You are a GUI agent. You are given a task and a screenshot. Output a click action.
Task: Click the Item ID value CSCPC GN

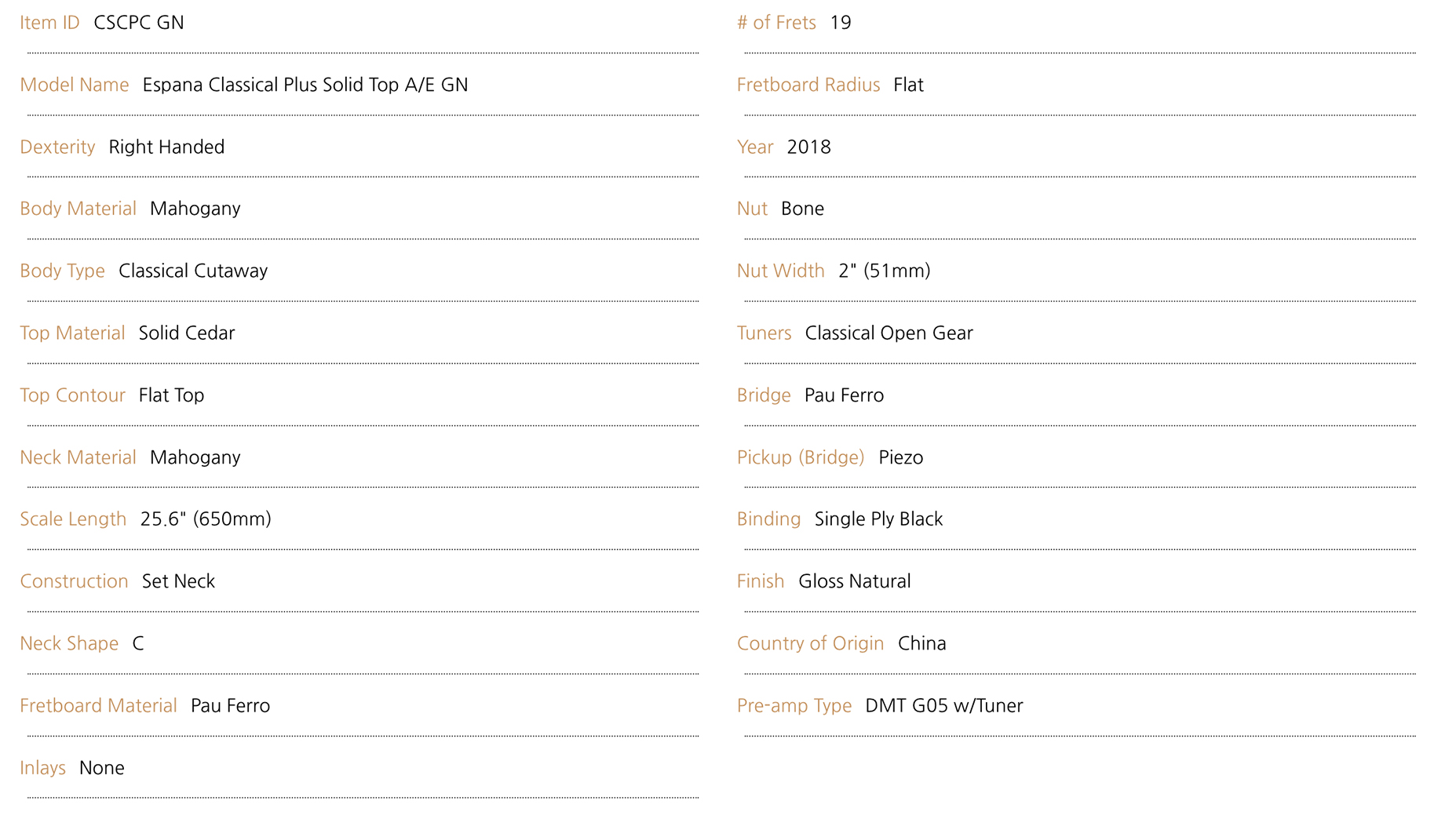139,23
